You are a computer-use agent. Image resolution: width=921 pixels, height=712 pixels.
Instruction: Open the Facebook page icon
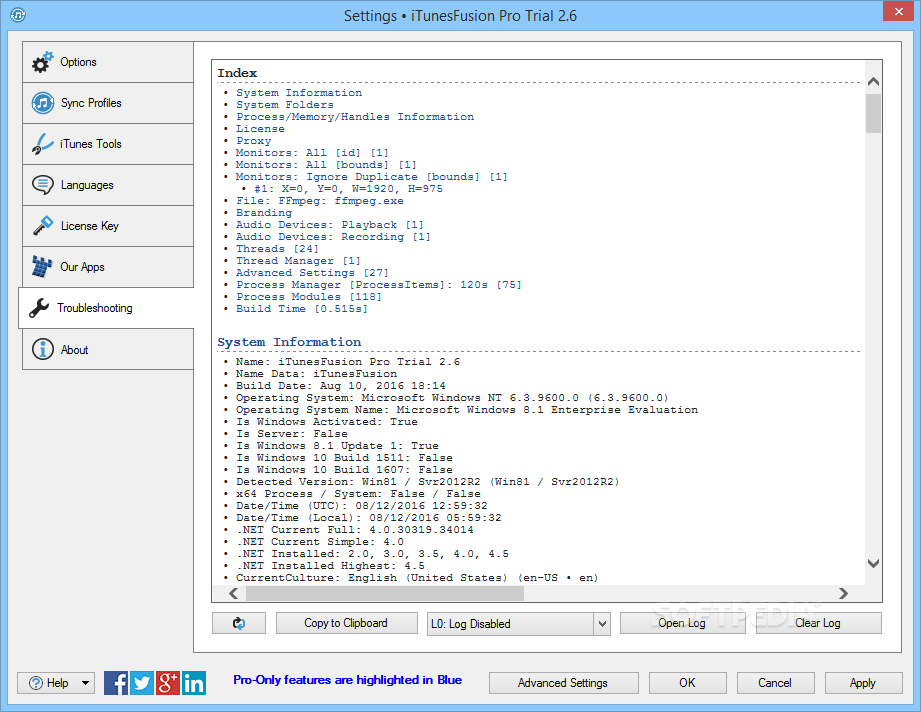click(116, 683)
